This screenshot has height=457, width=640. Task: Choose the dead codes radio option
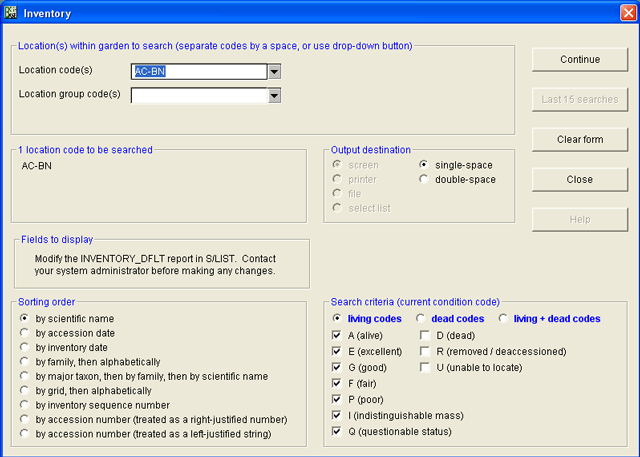(x=421, y=318)
